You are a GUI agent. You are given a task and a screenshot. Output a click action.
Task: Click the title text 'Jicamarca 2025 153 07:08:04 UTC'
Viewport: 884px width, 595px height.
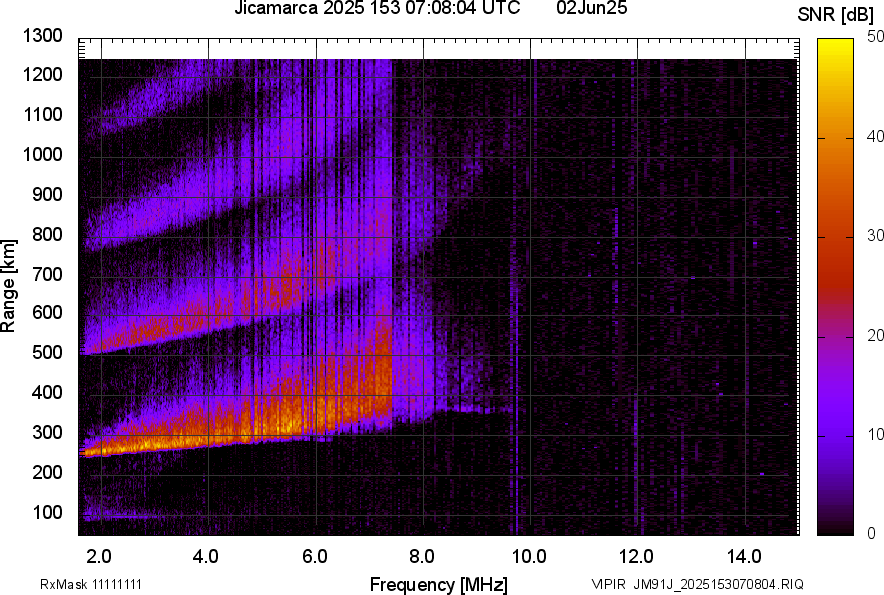[377, 8]
